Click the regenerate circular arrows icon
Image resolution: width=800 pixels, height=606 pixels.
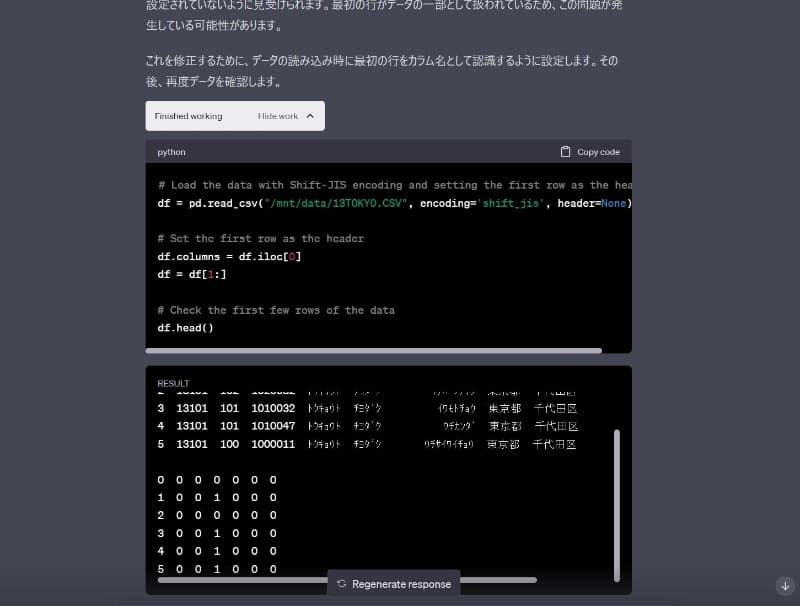342,584
